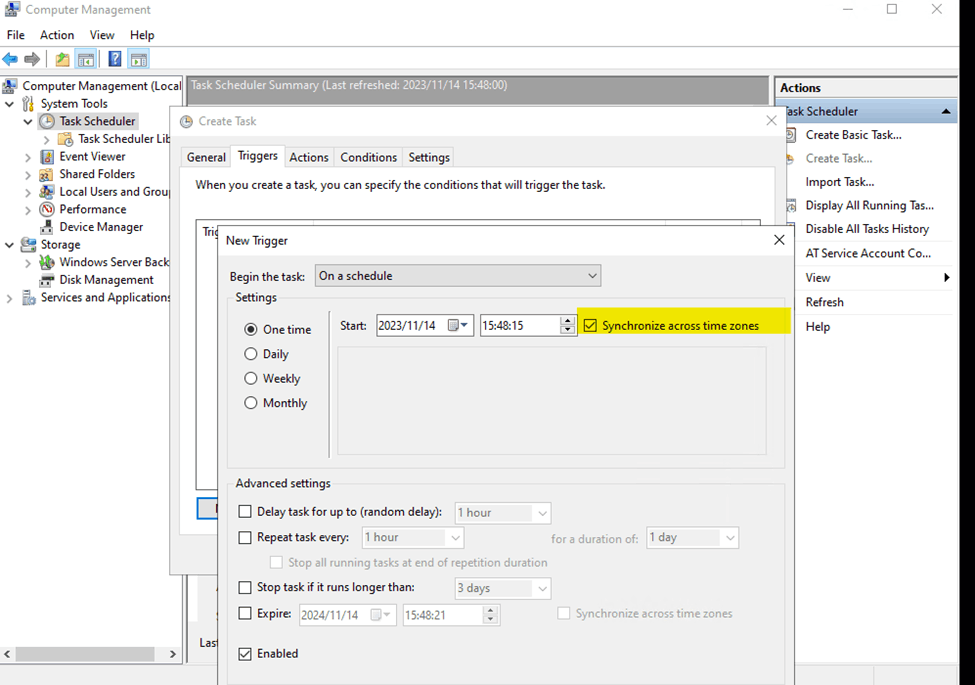Click the Event Viewer icon in tree
Screen dimensions: 975x685
pos(47,157)
